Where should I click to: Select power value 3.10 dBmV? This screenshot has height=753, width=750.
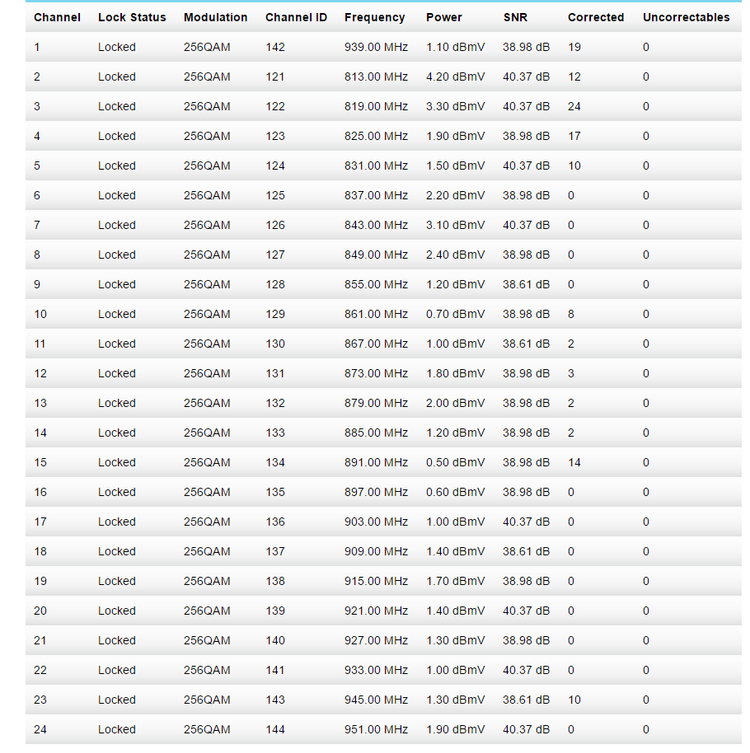(x=455, y=225)
